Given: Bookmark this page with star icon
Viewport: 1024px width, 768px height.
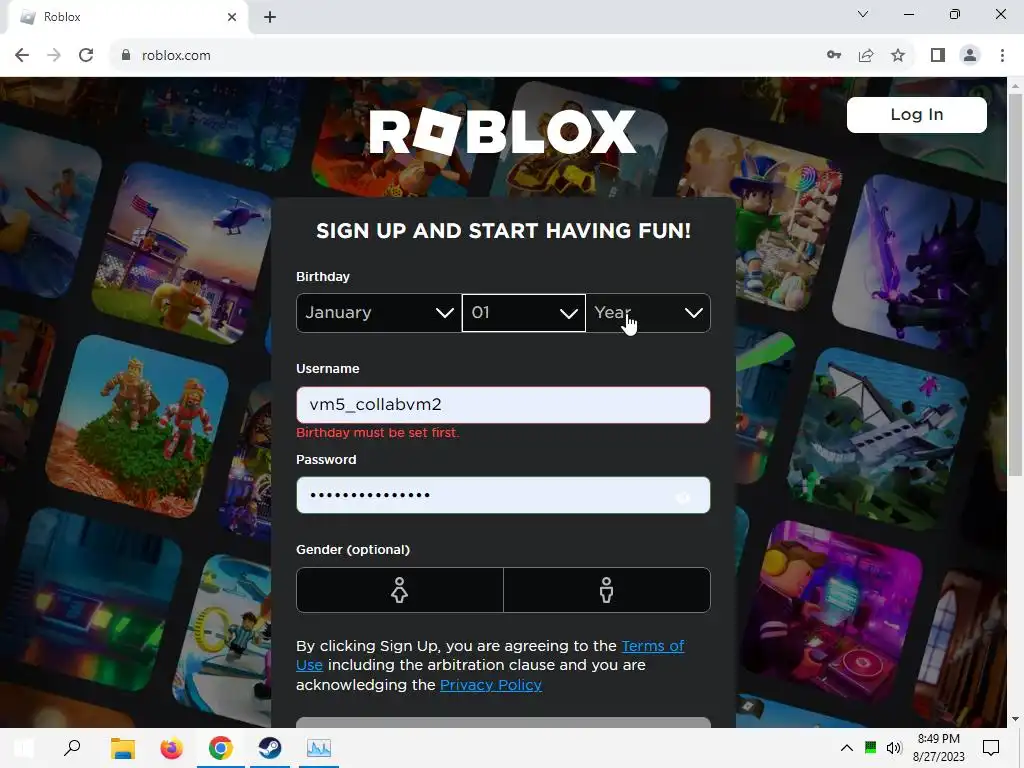Looking at the screenshot, I should (x=898, y=56).
